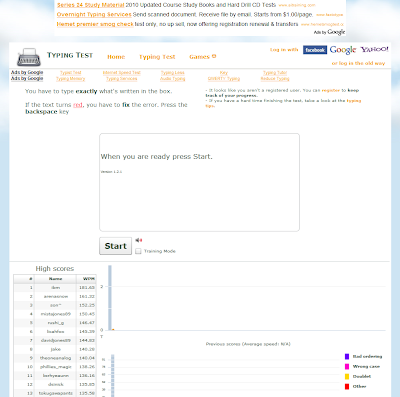Log in with the Facebook button
The image size is (400, 397).
315,50
